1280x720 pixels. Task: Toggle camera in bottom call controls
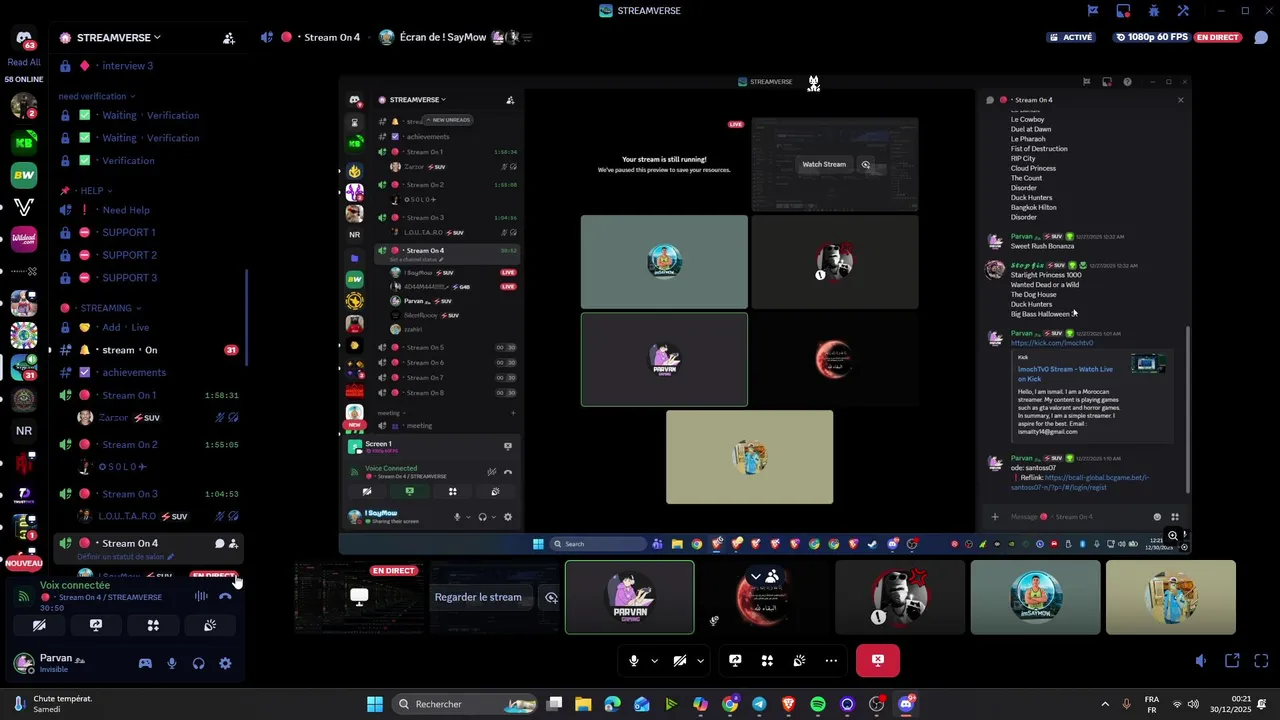tap(680, 660)
